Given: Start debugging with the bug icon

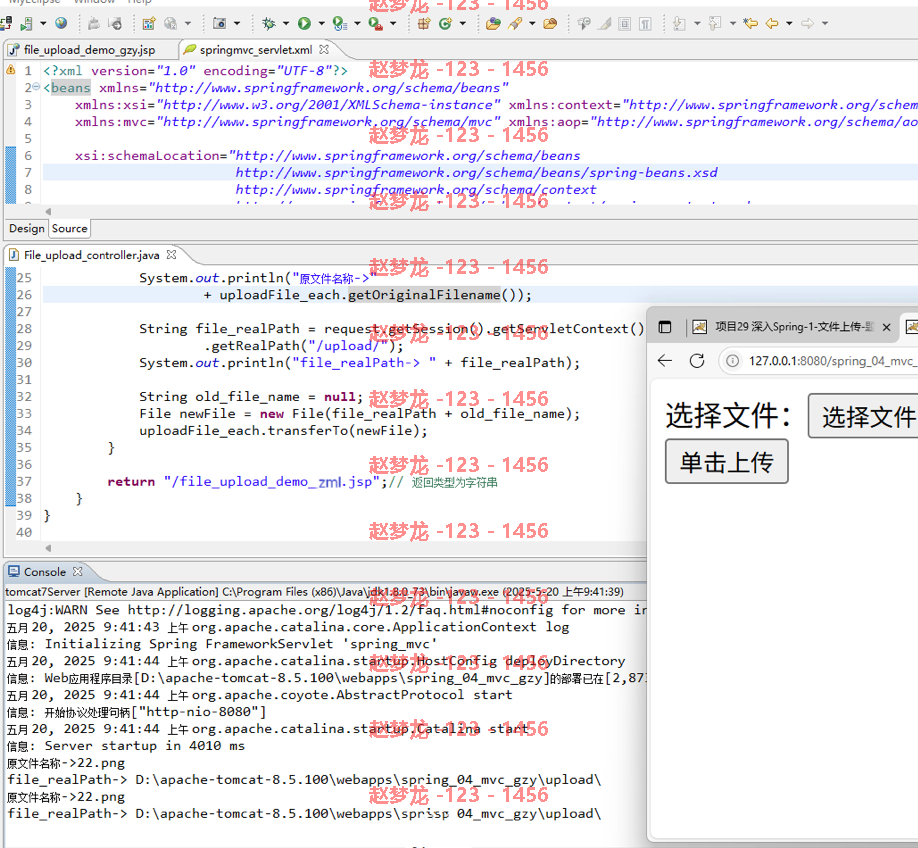Looking at the screenshot, I should tap(269, 23).
